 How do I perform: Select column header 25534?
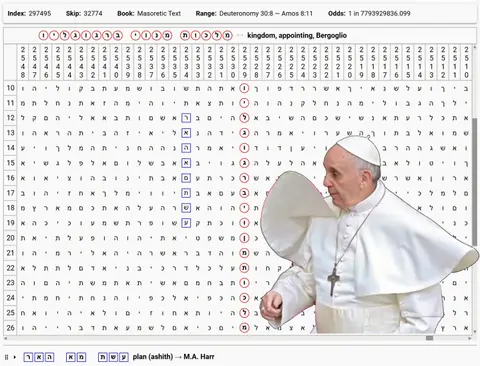pos(186,62)
